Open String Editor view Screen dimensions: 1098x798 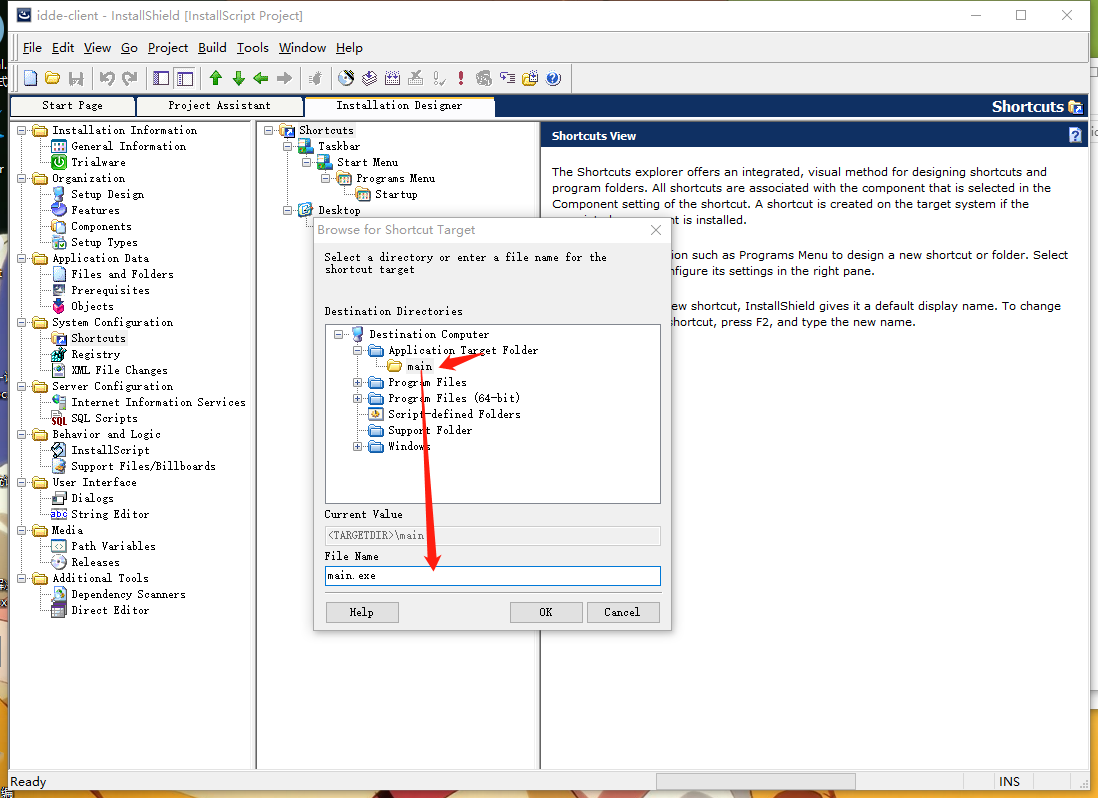tap(110, 514)
